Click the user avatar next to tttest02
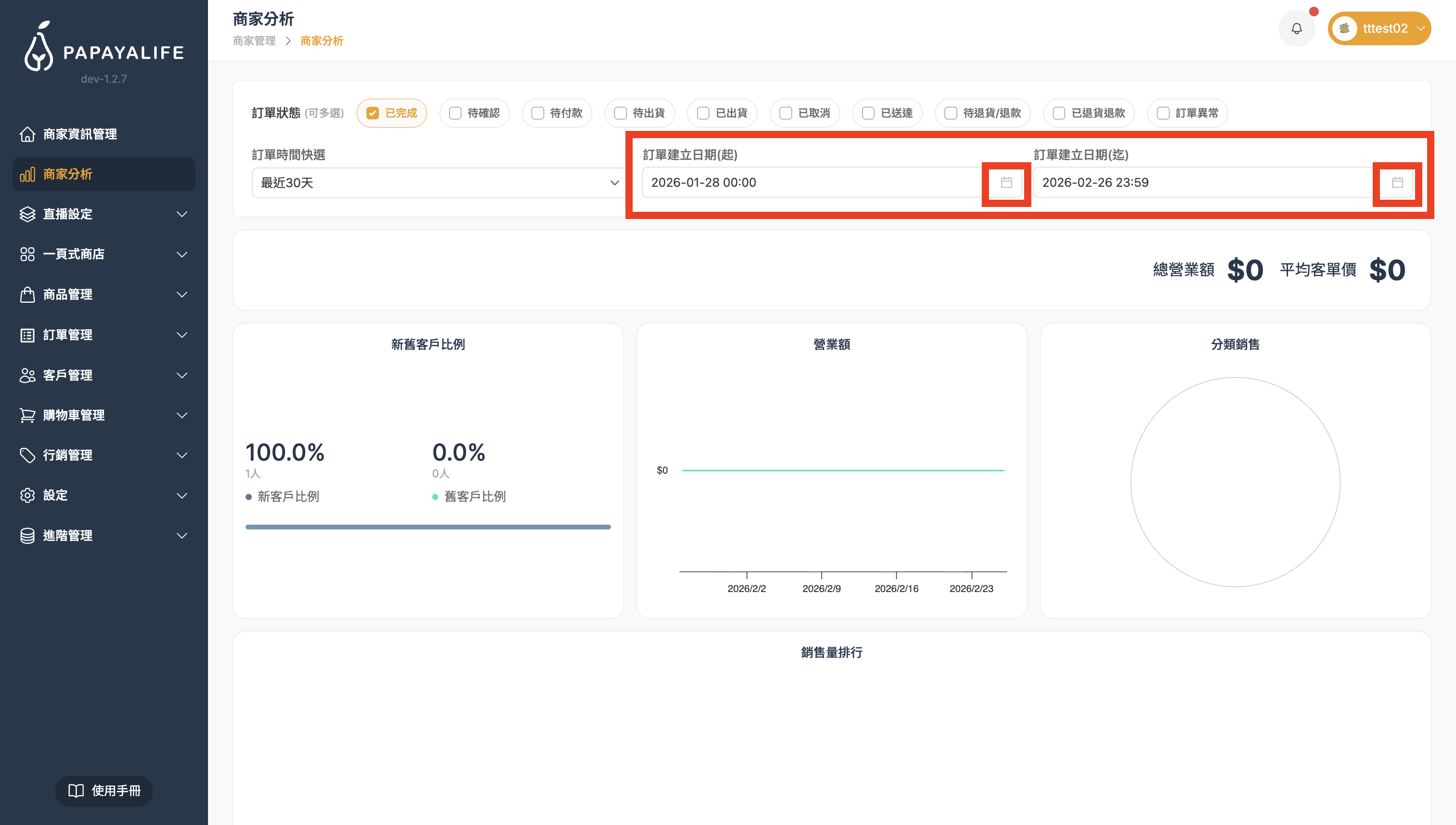This screenshot has width=1456, height=825. [1344, 28]
